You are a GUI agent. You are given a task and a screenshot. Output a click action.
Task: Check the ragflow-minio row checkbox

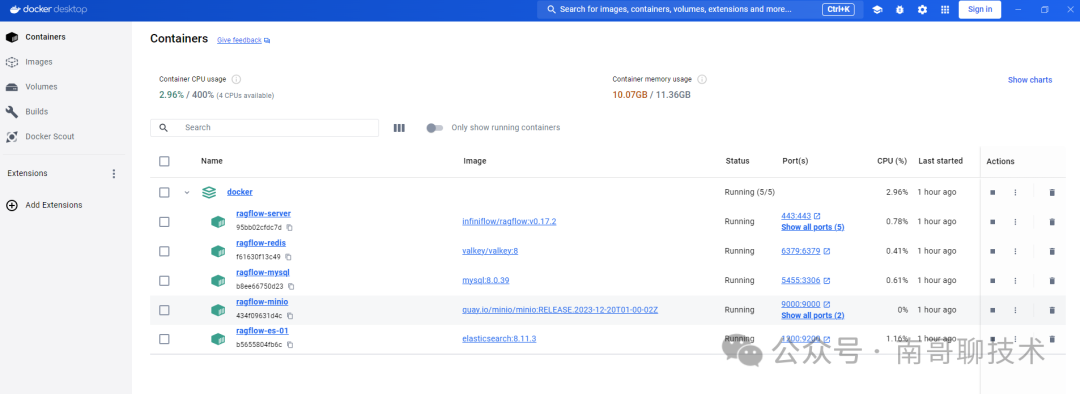point(164,310)
